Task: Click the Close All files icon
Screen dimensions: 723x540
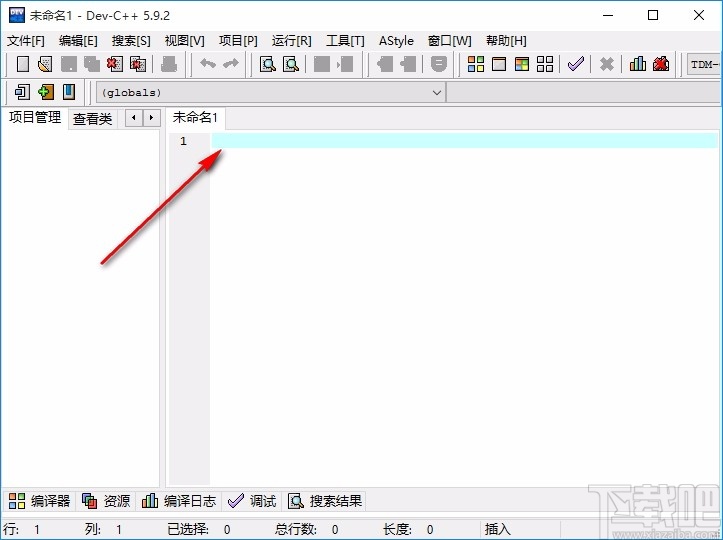Action: click(x=137, y=64)
